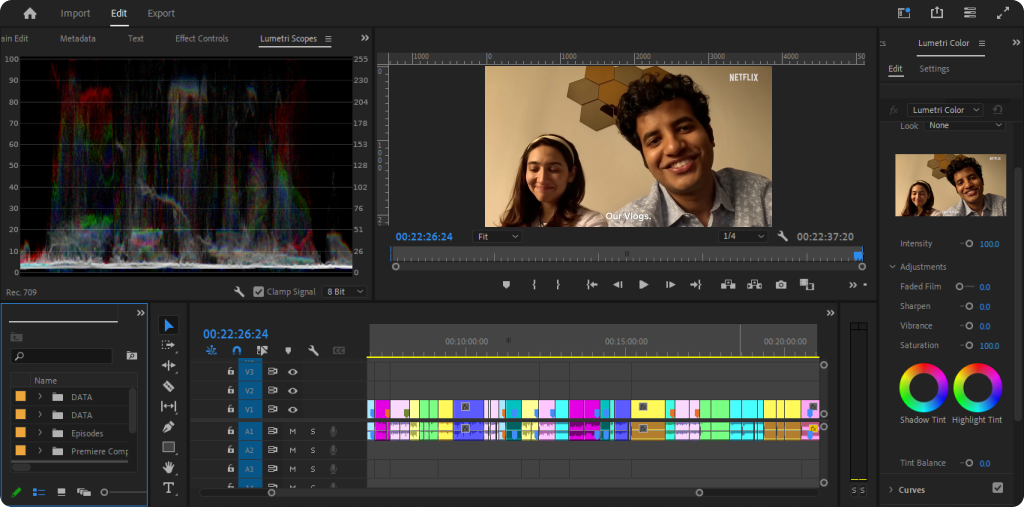Screen dimensions: 1024x507
Task: Open the Share export icon at top right
Action: click(x=937, y=13)
